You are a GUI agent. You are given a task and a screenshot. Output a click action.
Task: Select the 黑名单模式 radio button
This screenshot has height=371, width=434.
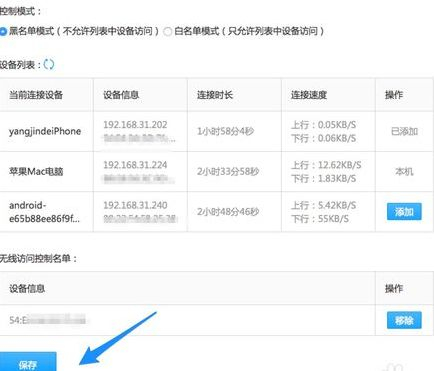coord(3,32)
